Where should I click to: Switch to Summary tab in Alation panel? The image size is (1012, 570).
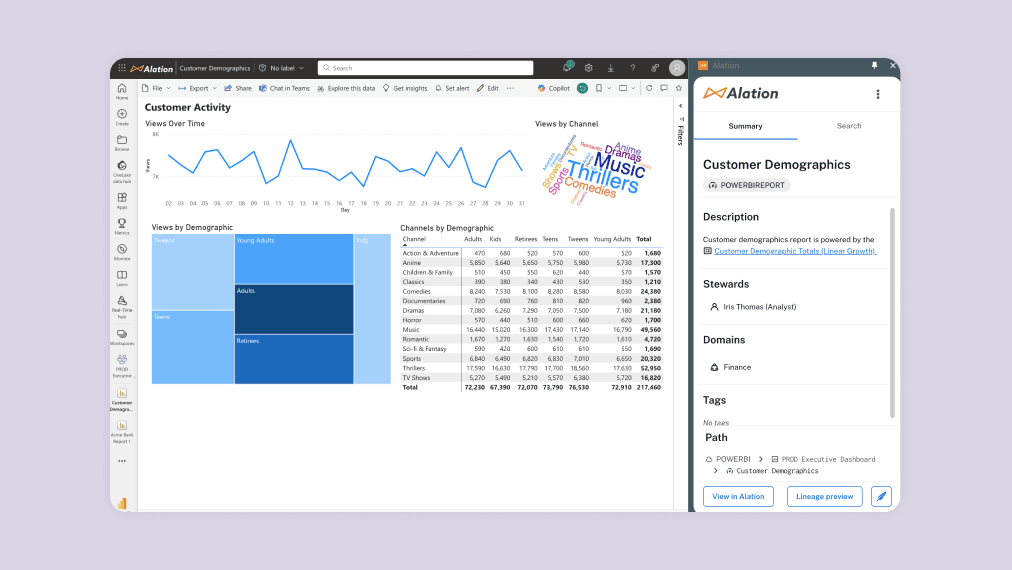click(745, 126)
